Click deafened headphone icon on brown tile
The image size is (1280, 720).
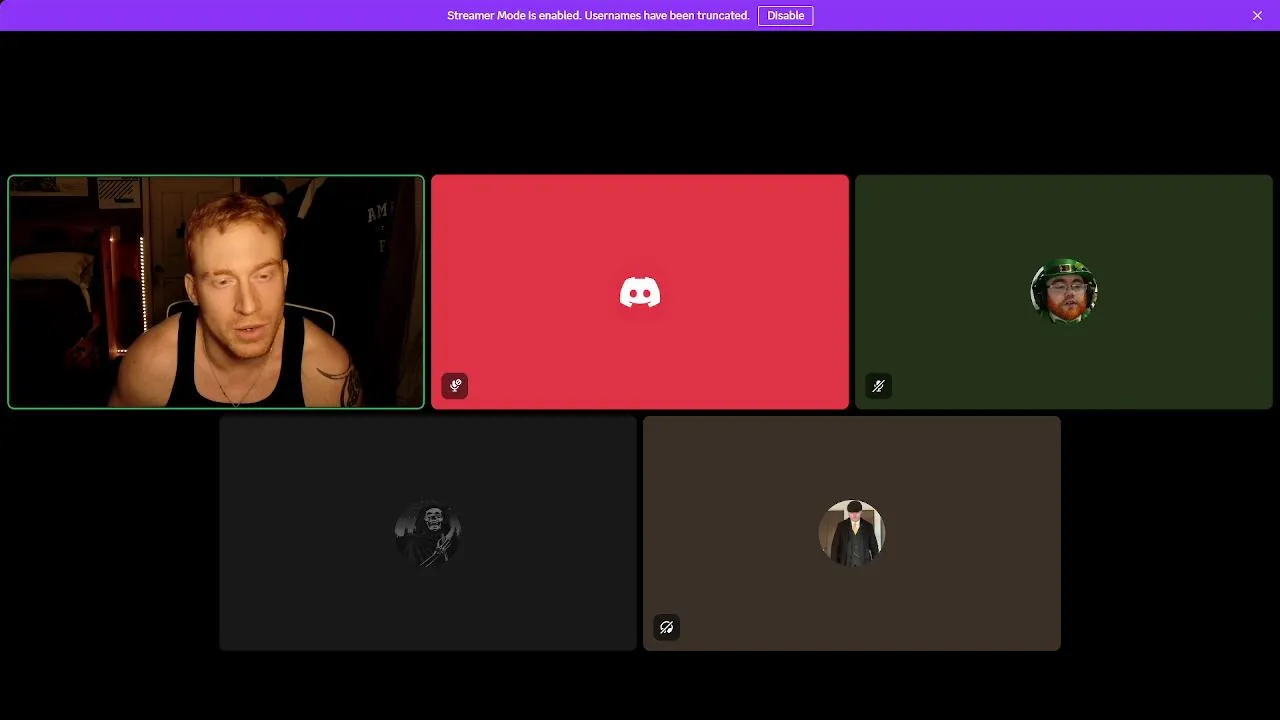coord(667,627)
